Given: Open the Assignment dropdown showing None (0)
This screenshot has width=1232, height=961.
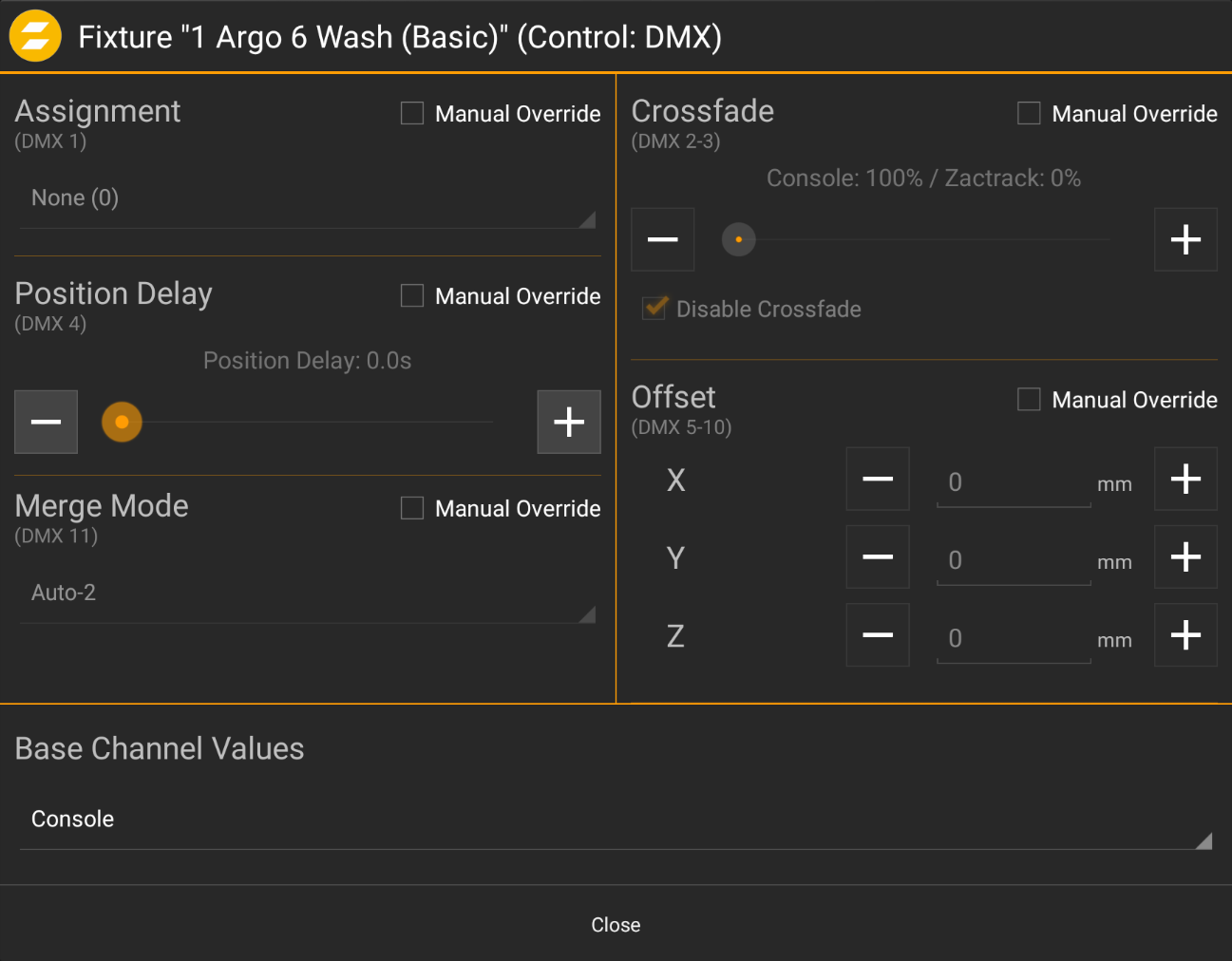Looking at the screenshot, I should click(306, 198).
